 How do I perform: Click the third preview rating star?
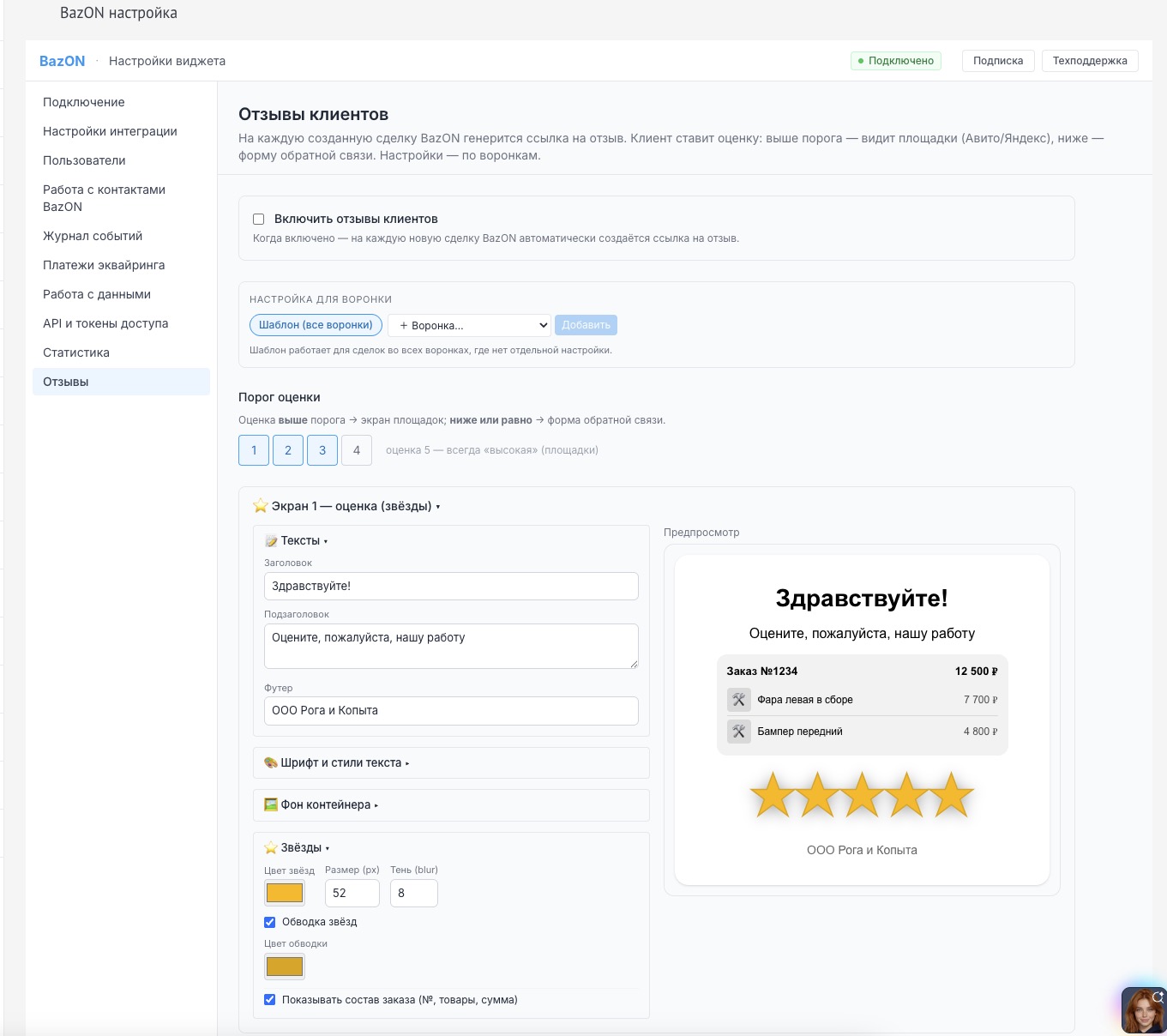coord(862,795)
